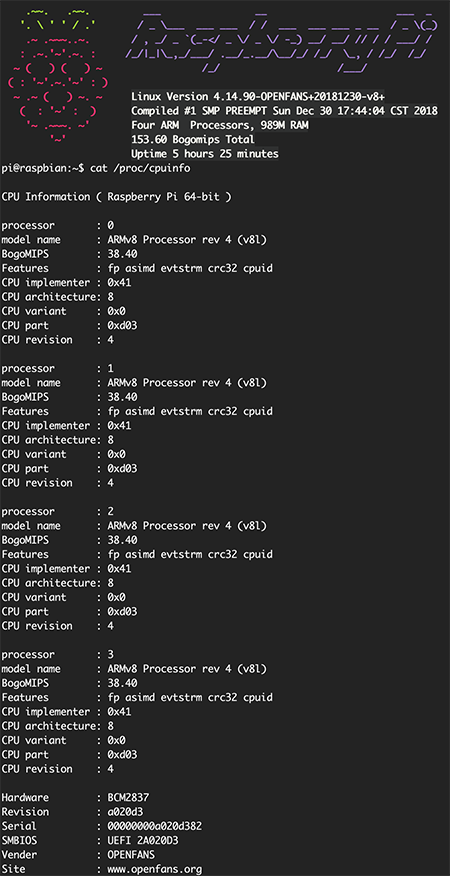The width and height of the screenshot is (450, 876).
Task: Click the Four ARM Processors line
Action: click(x=220, y=125)
